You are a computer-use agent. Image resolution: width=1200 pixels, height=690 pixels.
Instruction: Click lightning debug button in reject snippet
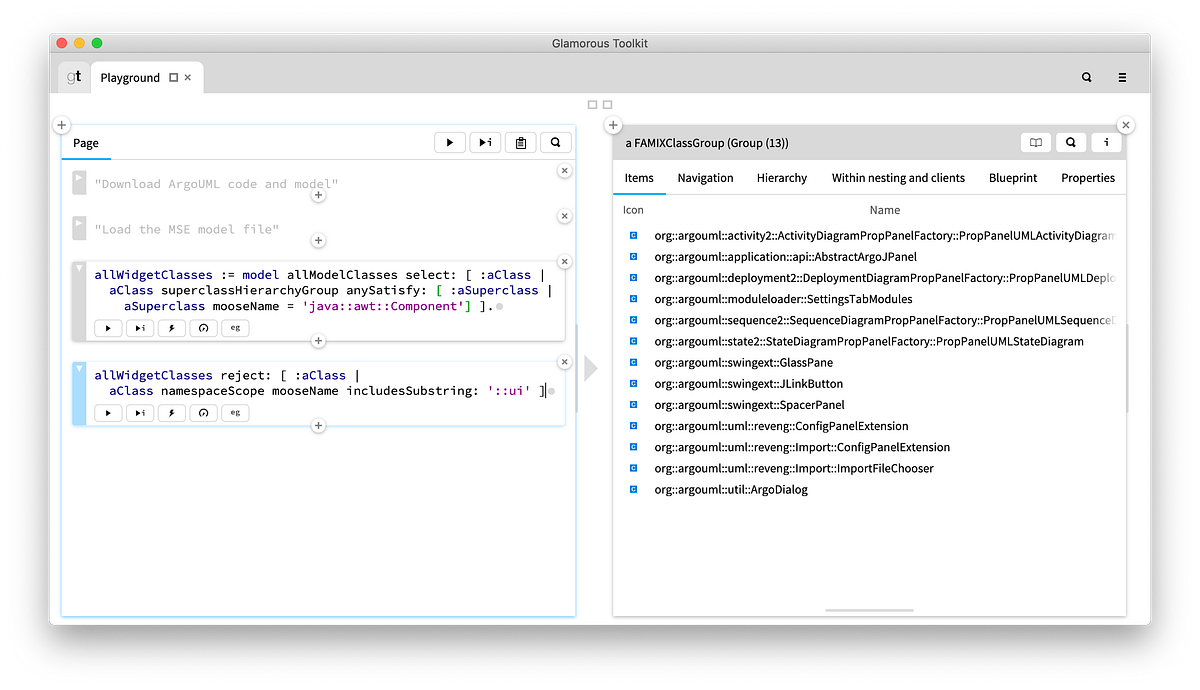click(x=172, y=413)
